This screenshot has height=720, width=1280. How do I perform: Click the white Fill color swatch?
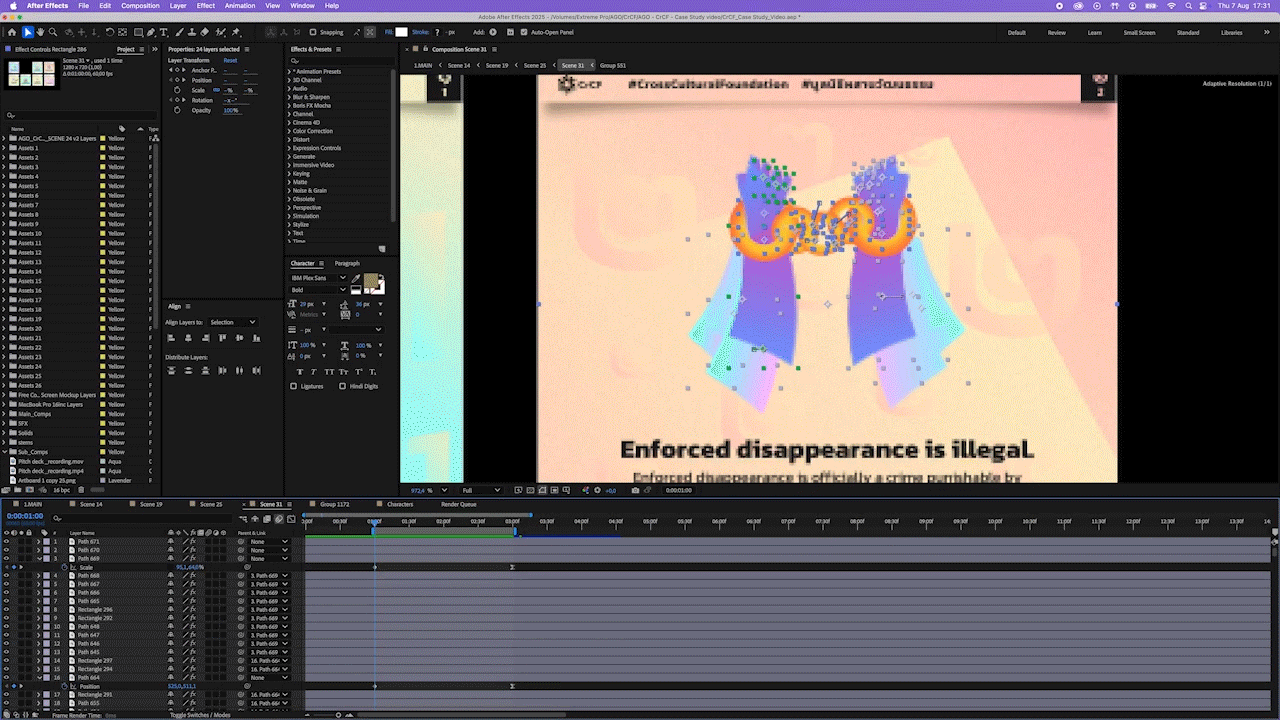tap(402, 32)
